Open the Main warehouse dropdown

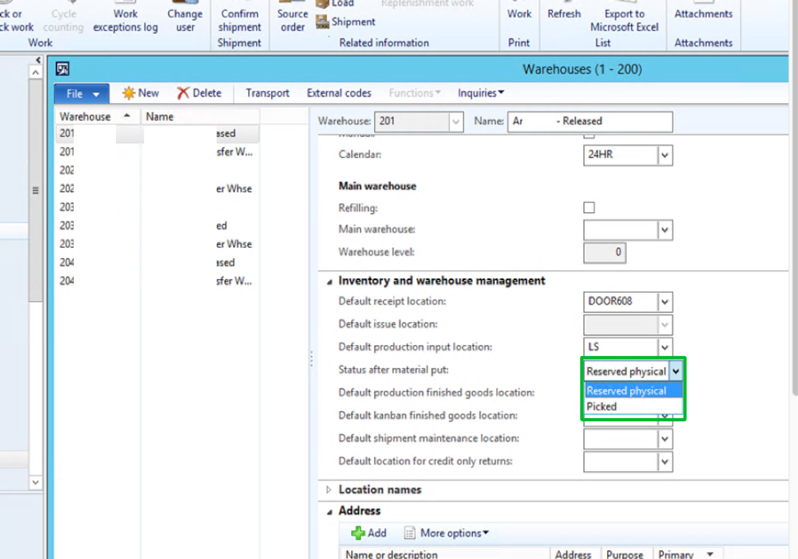[x=665, y=230]
